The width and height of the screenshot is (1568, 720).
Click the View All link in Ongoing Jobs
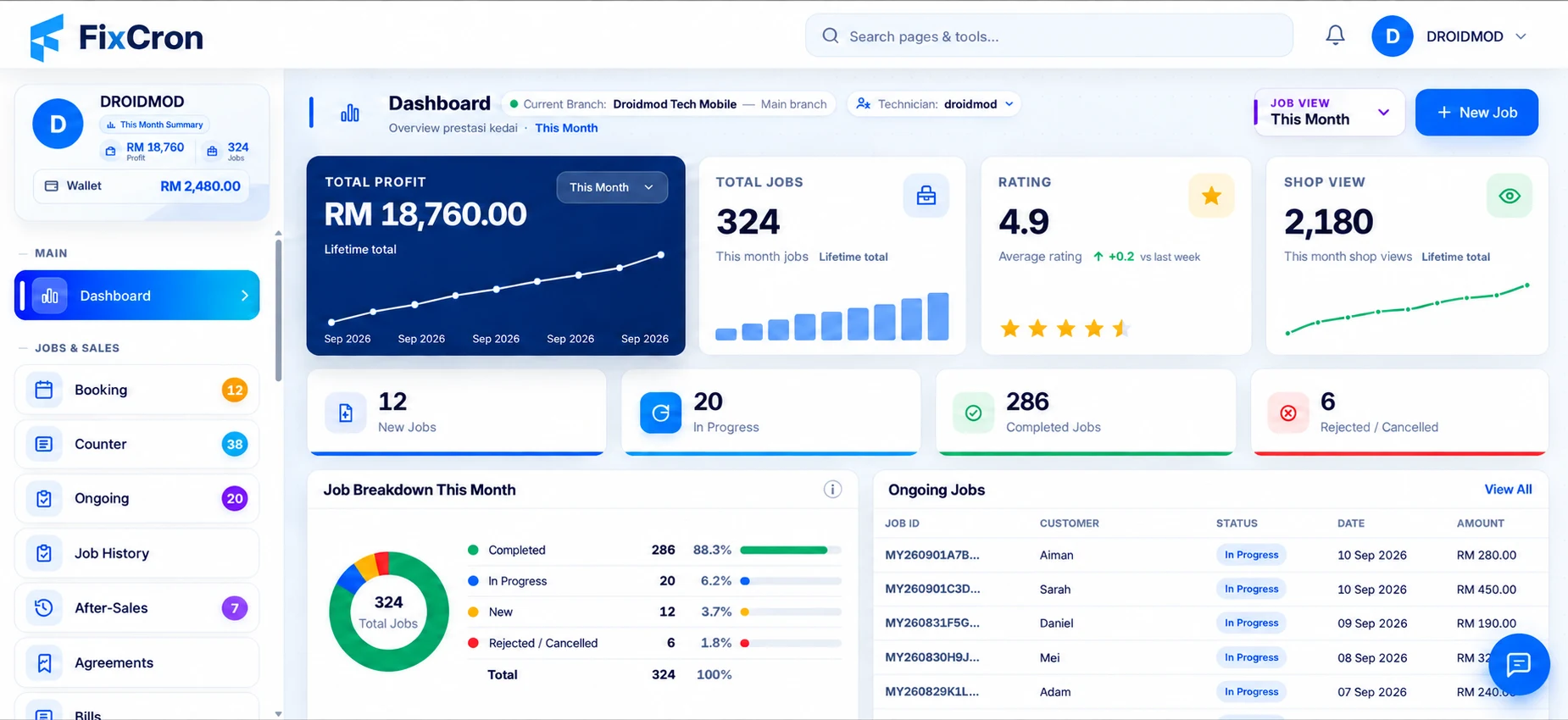[x=1508, y=490]
